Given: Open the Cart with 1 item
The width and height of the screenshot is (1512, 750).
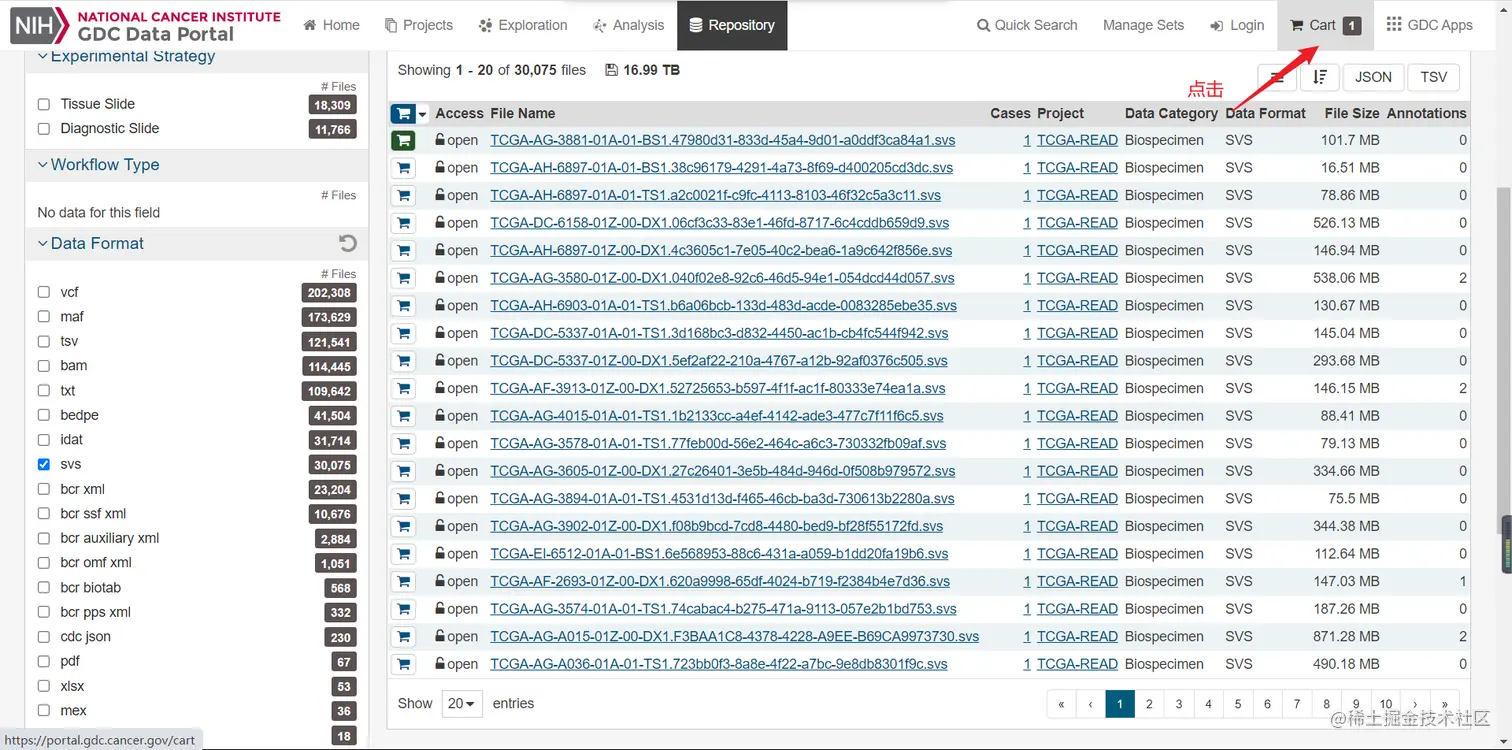Looking at the screenshot, I should 1325,25.
